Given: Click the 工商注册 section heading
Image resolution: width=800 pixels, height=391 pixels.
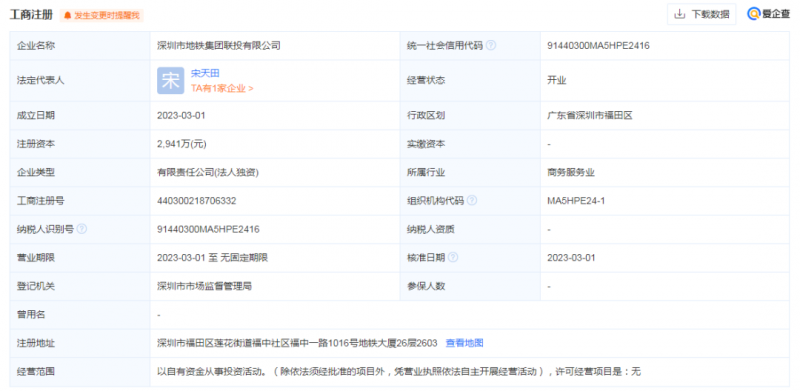Looking at the screenshot, I should click(x=31, y=15).
